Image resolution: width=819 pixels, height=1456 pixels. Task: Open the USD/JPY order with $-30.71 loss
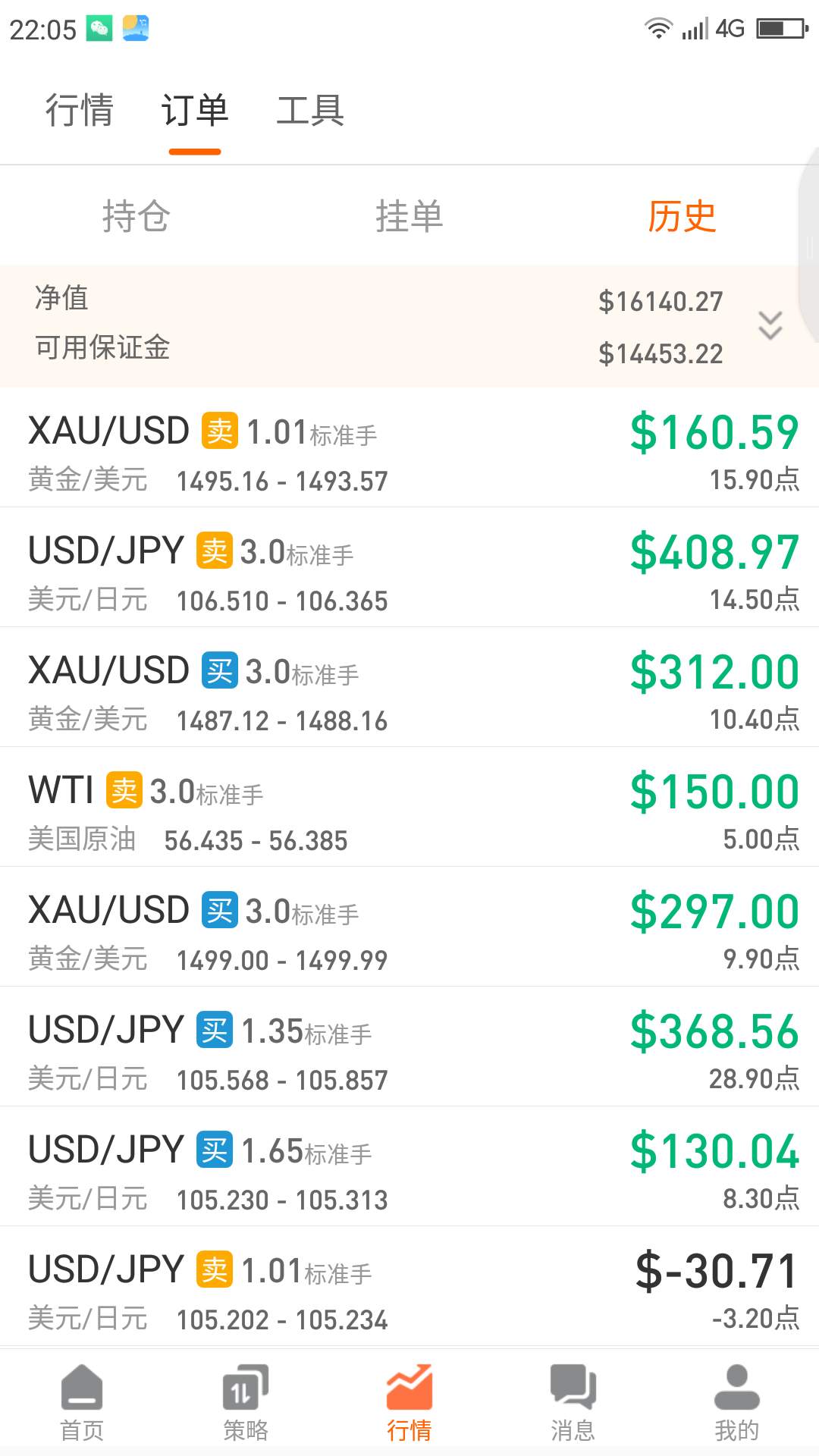pyautogui.click(x=409, y=1286)
